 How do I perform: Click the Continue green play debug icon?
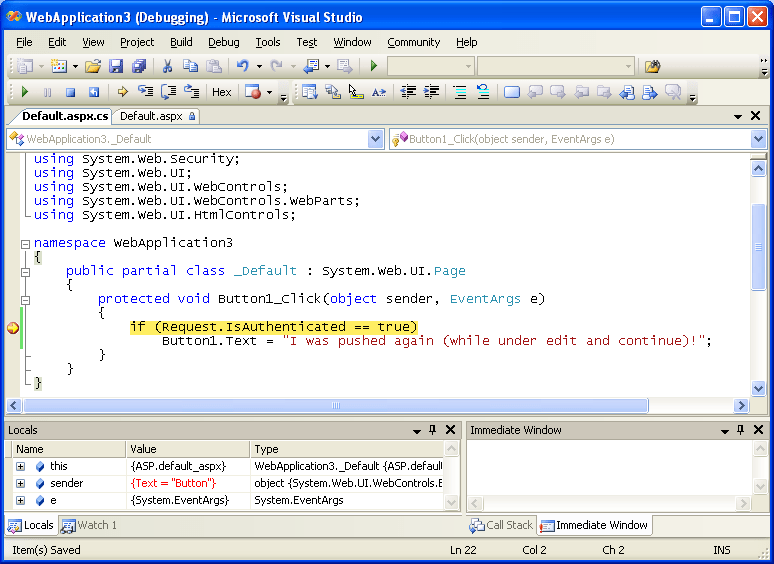(25, 92)
